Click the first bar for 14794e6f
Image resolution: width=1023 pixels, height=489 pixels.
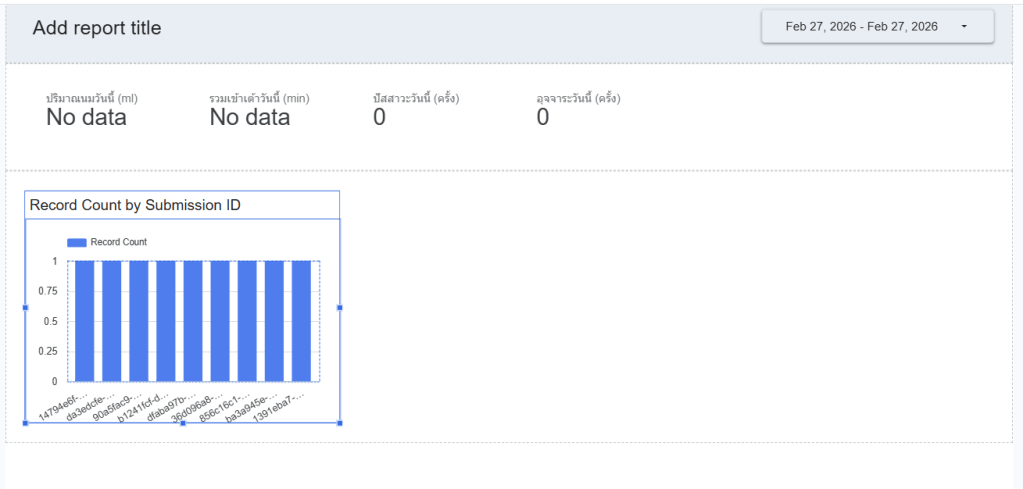[x=84, y=320]
